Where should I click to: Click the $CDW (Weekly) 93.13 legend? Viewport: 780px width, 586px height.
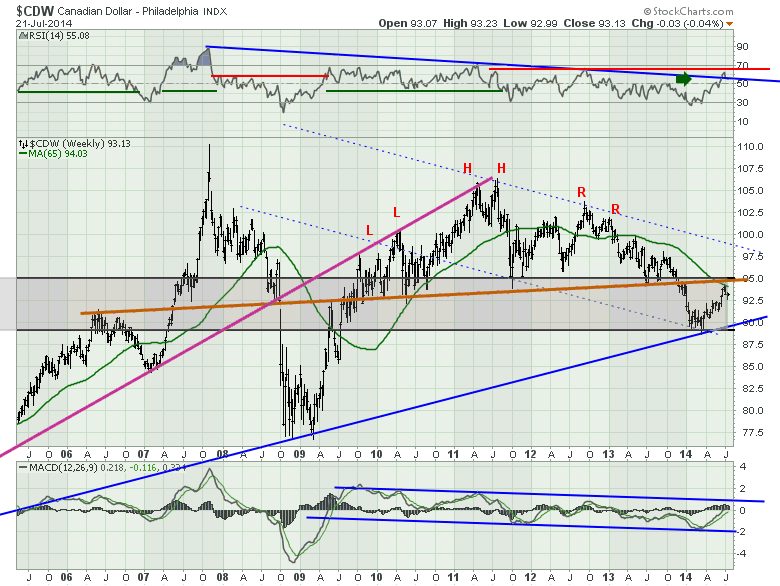80,144
